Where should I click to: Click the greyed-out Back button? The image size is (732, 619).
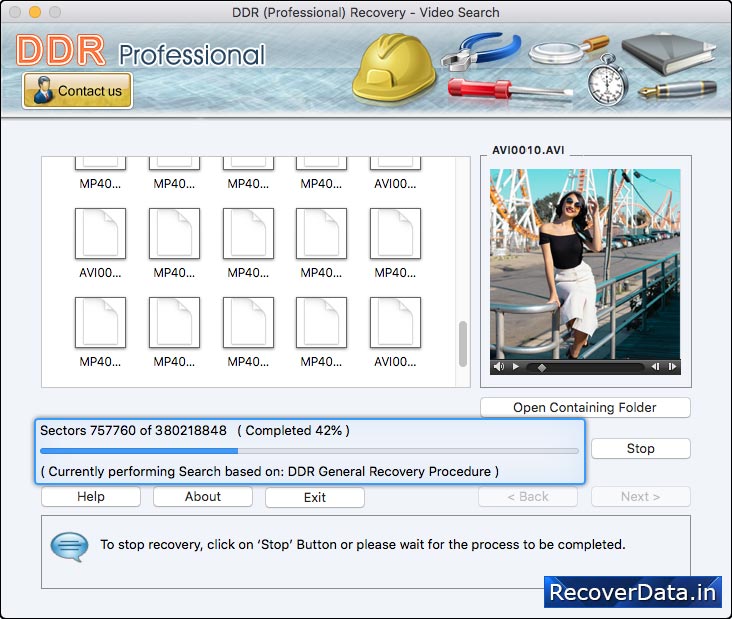pyautogui.click(x=528, y=496)
